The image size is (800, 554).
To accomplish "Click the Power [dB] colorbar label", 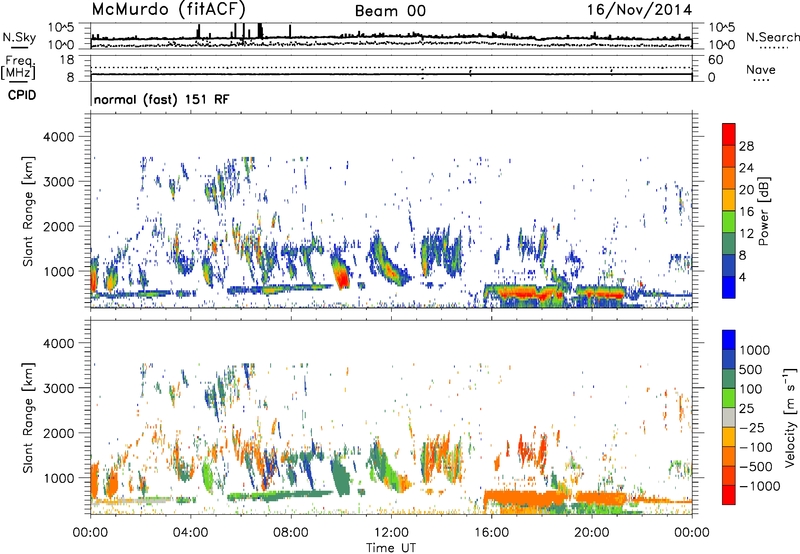I will pyautogui.click(x=763, y=211).
